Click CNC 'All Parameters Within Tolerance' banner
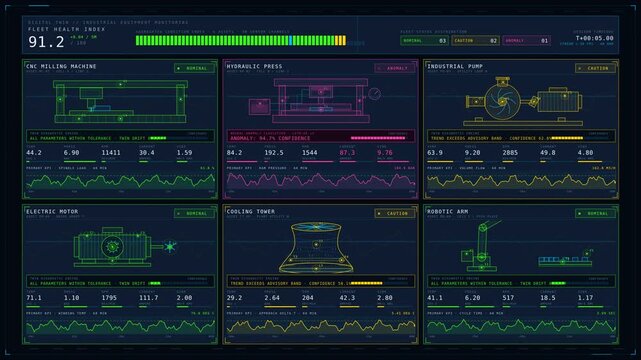The height and width of the screenshot is (360, 641). (120, 136)
